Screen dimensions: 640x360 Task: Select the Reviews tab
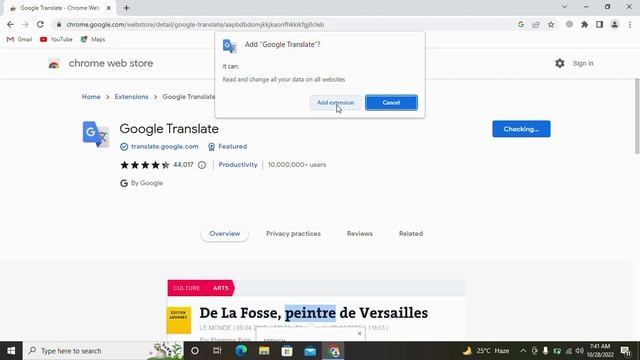click(x=360, y=234)
